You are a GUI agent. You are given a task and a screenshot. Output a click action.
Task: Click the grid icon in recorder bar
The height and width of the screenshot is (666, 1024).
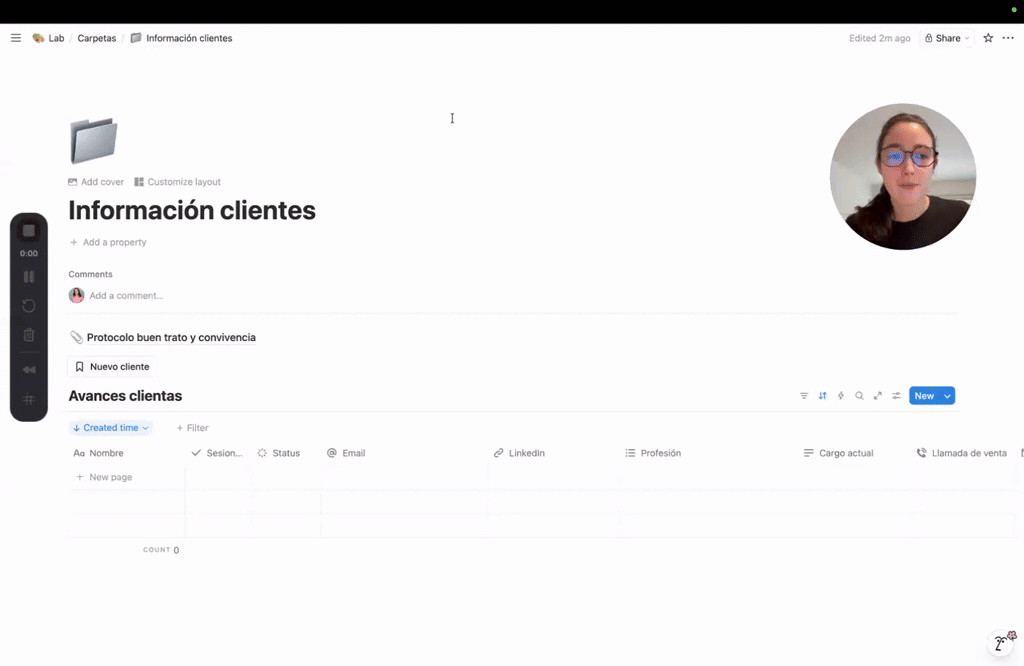point(29,400)
